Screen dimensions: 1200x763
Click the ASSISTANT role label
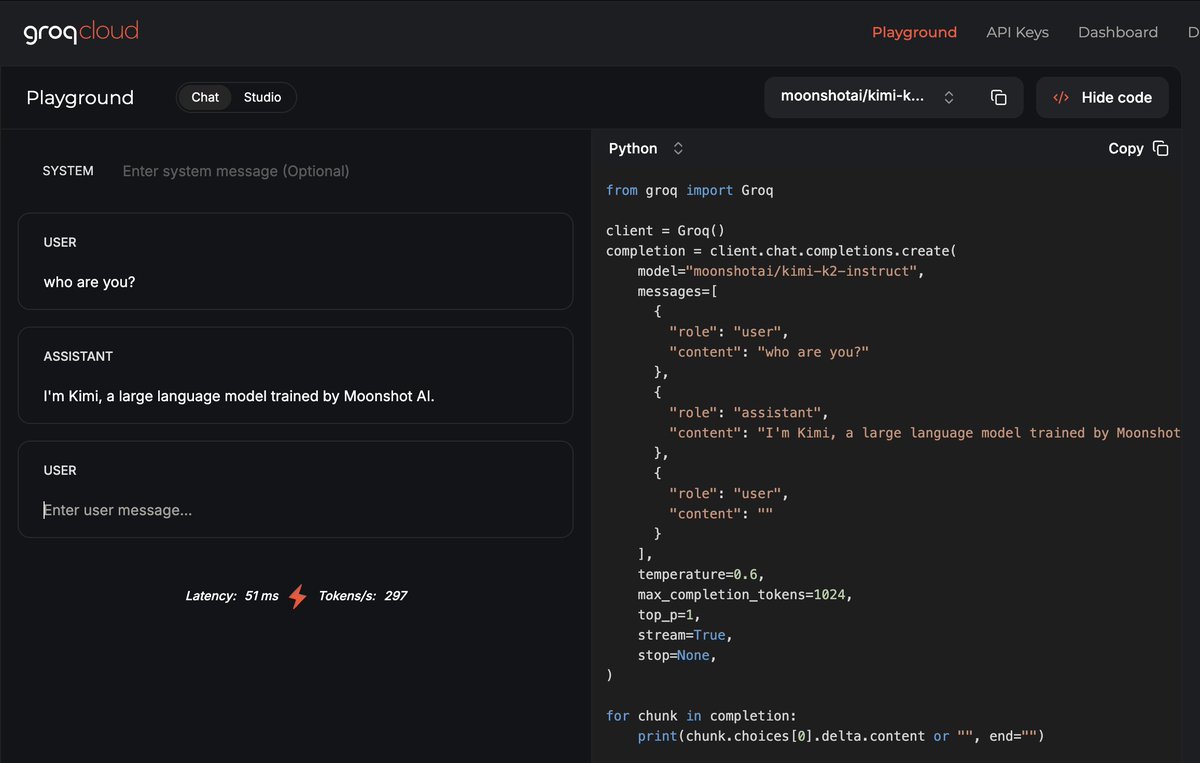coord(78,356)
